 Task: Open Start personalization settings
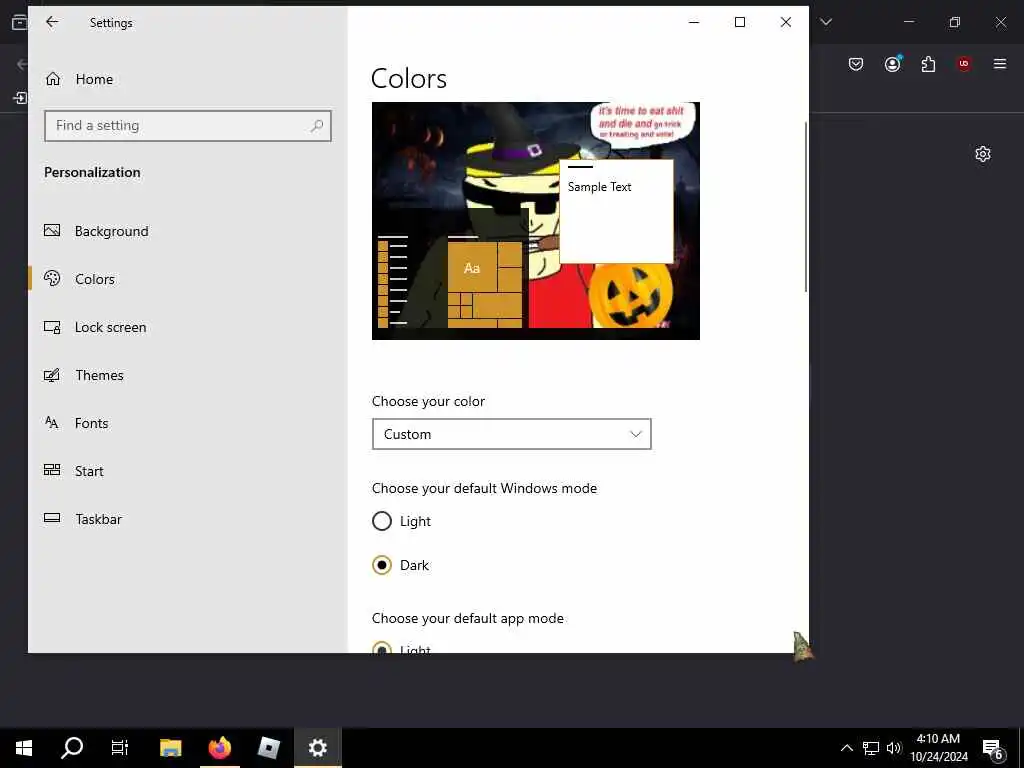point(188,471)
